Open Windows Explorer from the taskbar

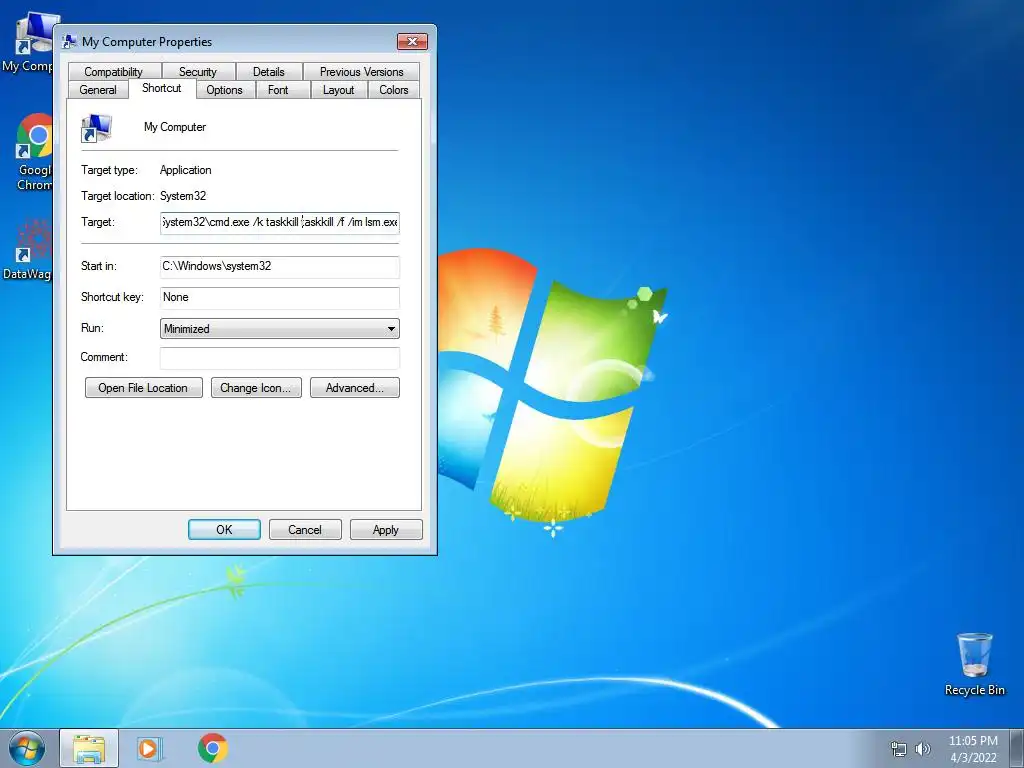pos(89,748)
